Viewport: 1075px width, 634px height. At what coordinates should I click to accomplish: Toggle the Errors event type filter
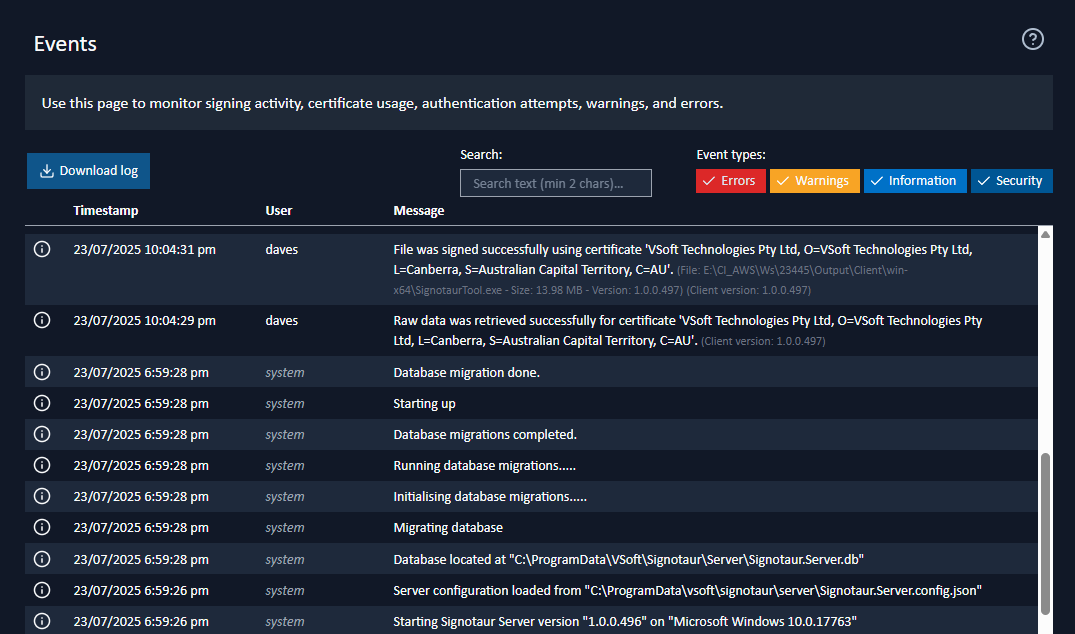pos(731,181)
